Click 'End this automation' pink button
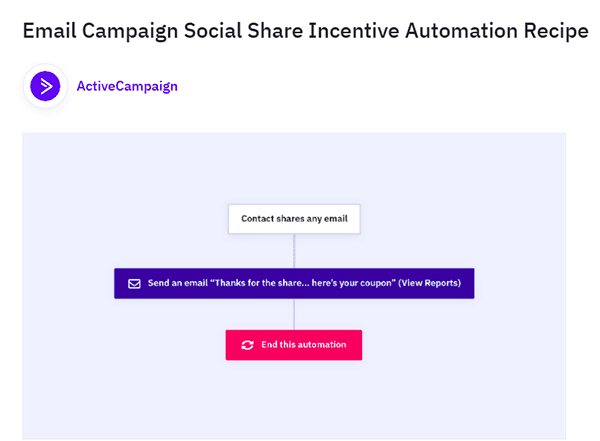 pyautogui.click(x=293, y=345)
